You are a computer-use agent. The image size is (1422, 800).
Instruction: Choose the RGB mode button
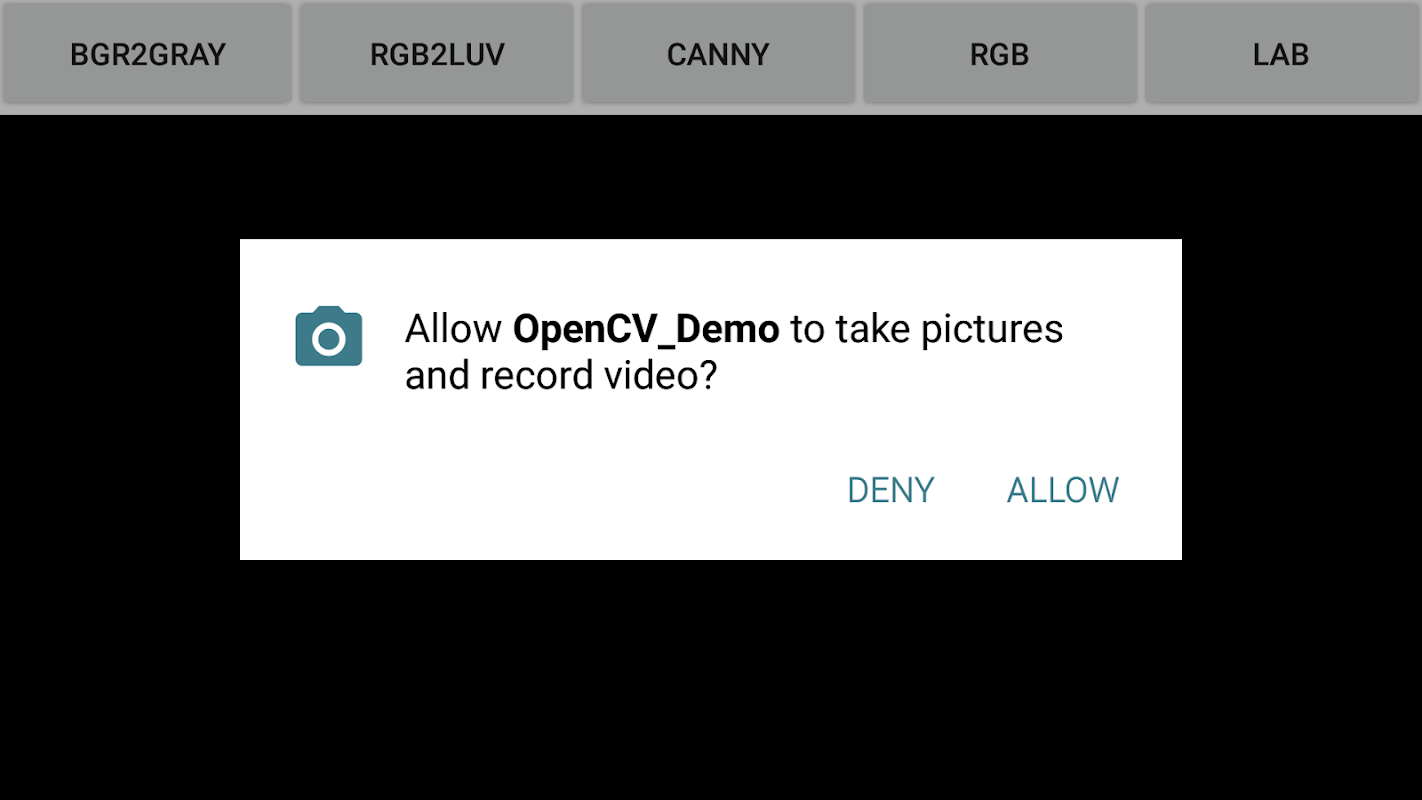[1000, 54]
